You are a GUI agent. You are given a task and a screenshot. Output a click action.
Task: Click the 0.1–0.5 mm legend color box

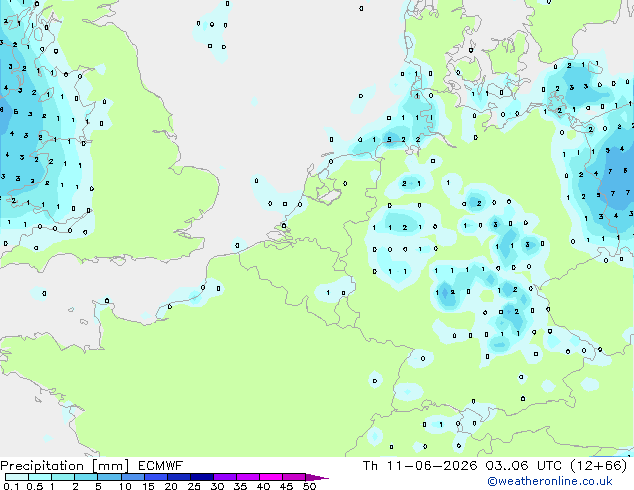17,477
